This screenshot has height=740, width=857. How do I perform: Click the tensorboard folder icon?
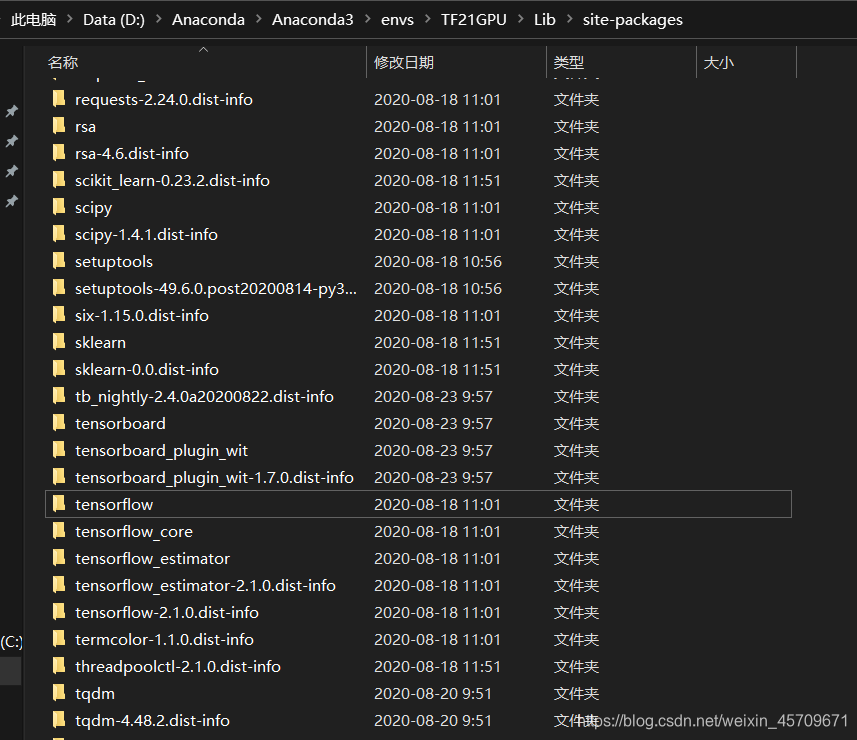[58, 422]
